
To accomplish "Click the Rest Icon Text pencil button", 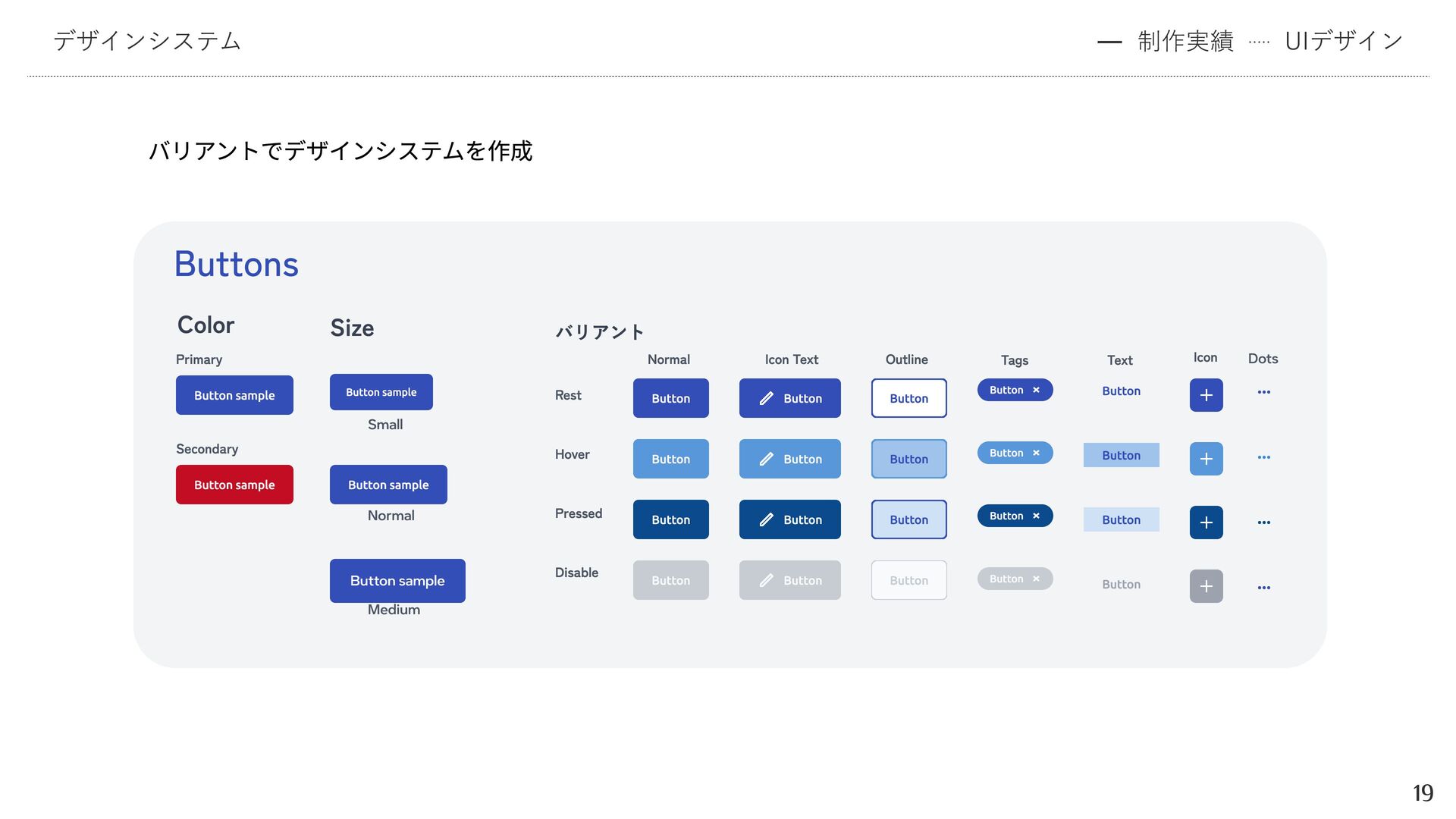I will click(789, 398).
